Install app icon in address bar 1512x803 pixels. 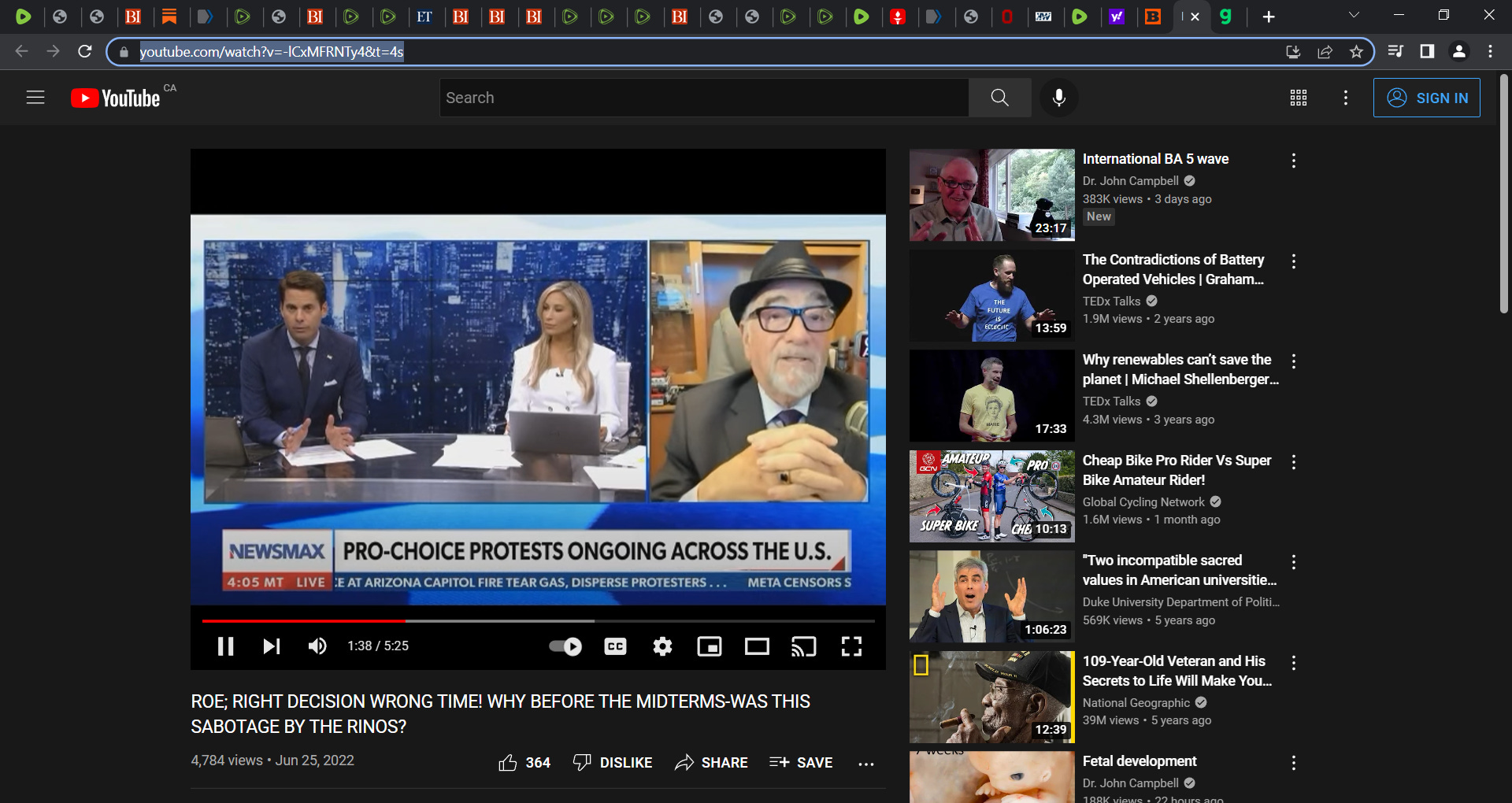[x=1293, y=52]
